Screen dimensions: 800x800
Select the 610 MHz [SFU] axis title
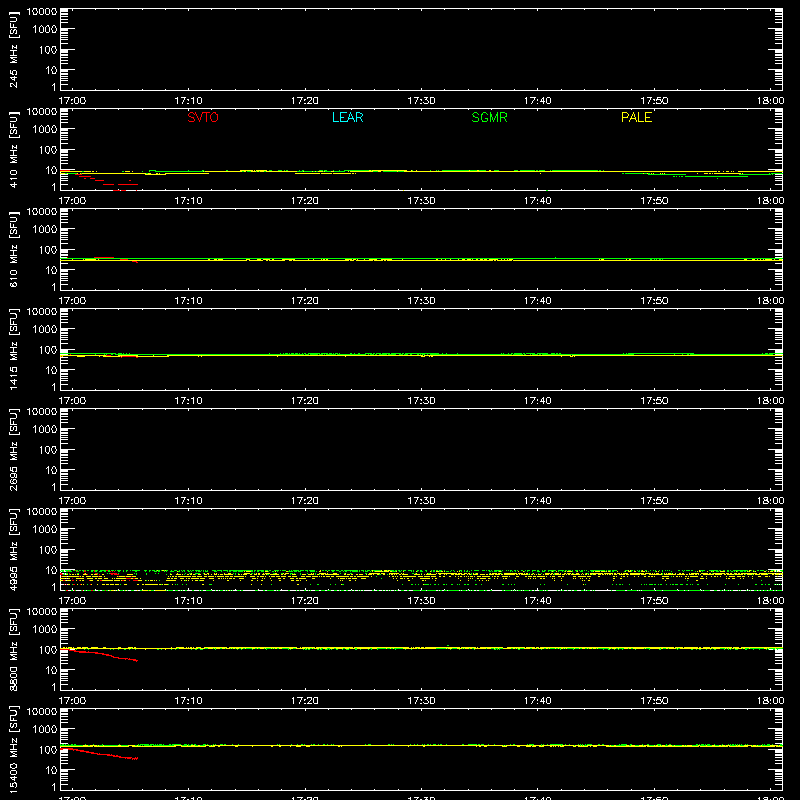(13, 249)
